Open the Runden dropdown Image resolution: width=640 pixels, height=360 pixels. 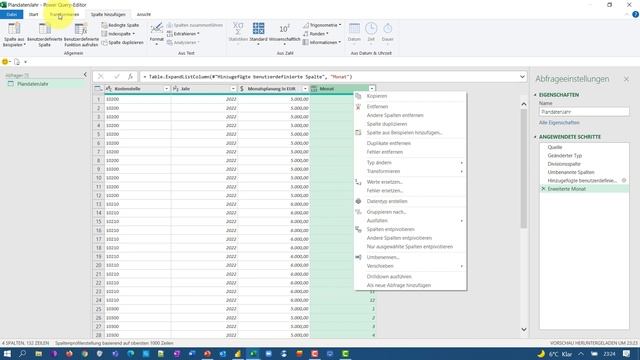coord(316,34)
